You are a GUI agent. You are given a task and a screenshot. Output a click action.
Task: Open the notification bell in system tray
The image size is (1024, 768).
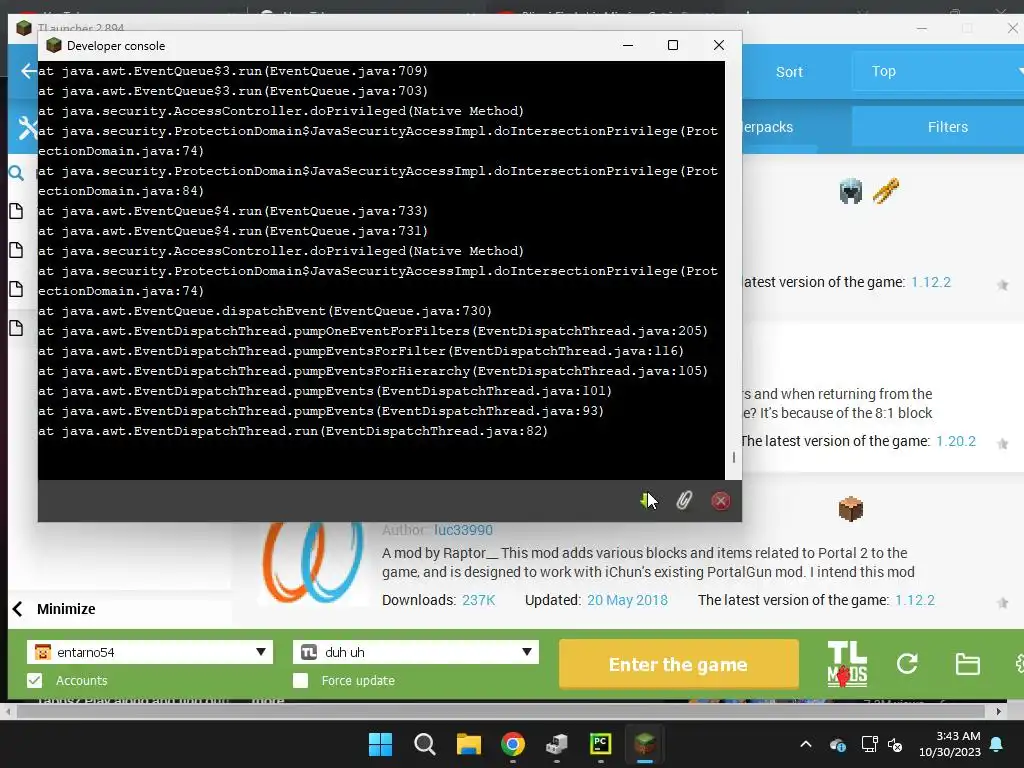(997, 744)
